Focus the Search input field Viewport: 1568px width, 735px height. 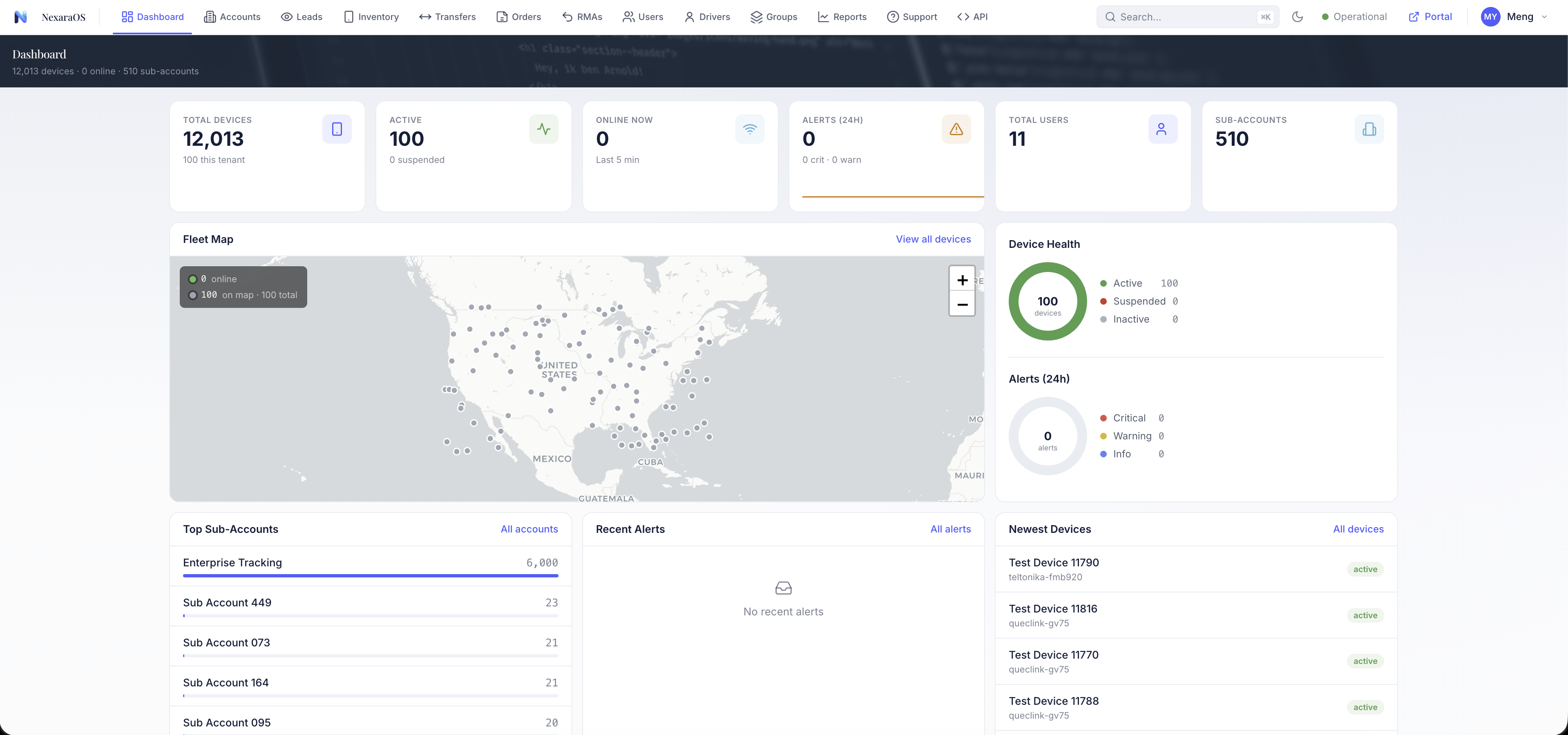tap(1187, 17)
